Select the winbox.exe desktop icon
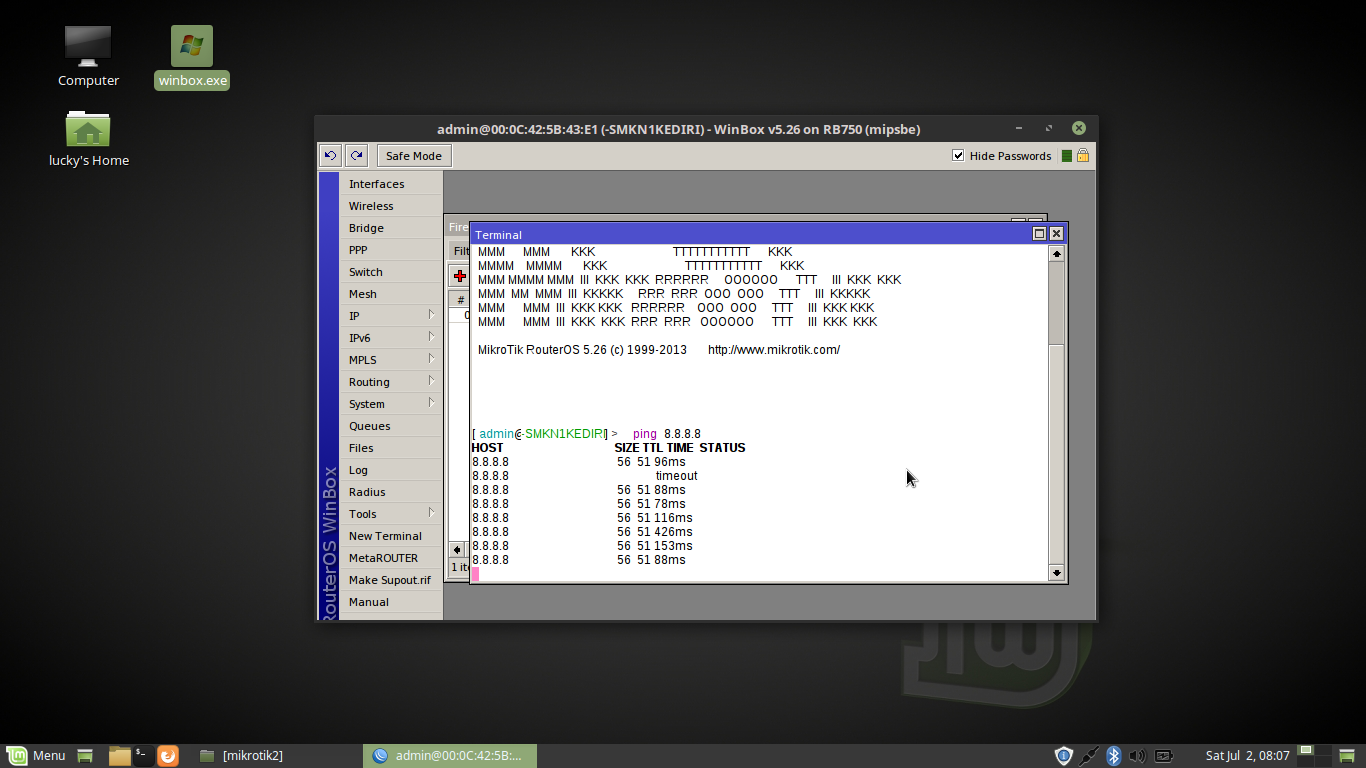Viewport: 1366px width, 768px height. pos(192,57)
